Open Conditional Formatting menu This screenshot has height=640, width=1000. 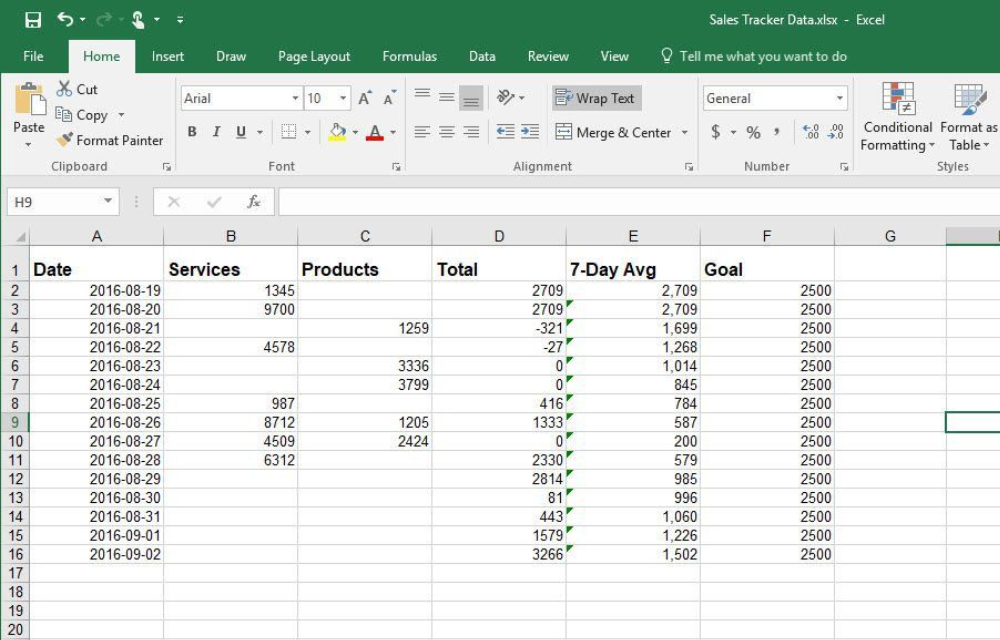pyautogui.click(x=898, y=120)
